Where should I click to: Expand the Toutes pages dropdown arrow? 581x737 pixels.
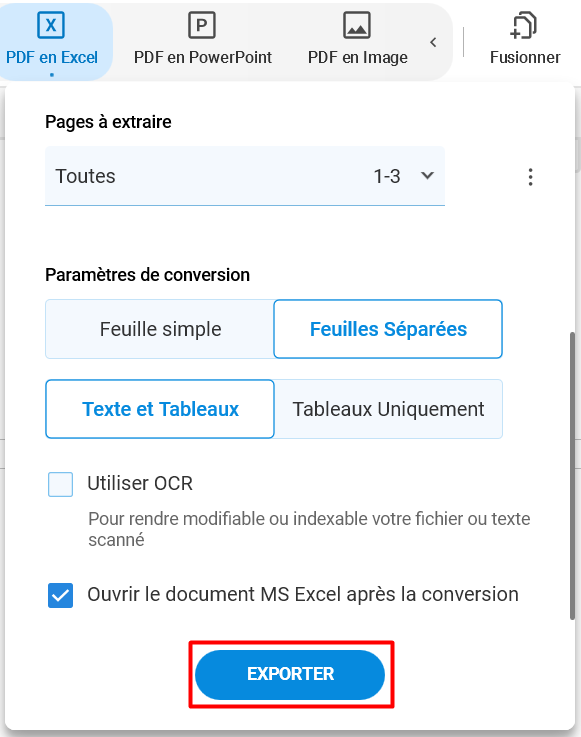(427, 176)
